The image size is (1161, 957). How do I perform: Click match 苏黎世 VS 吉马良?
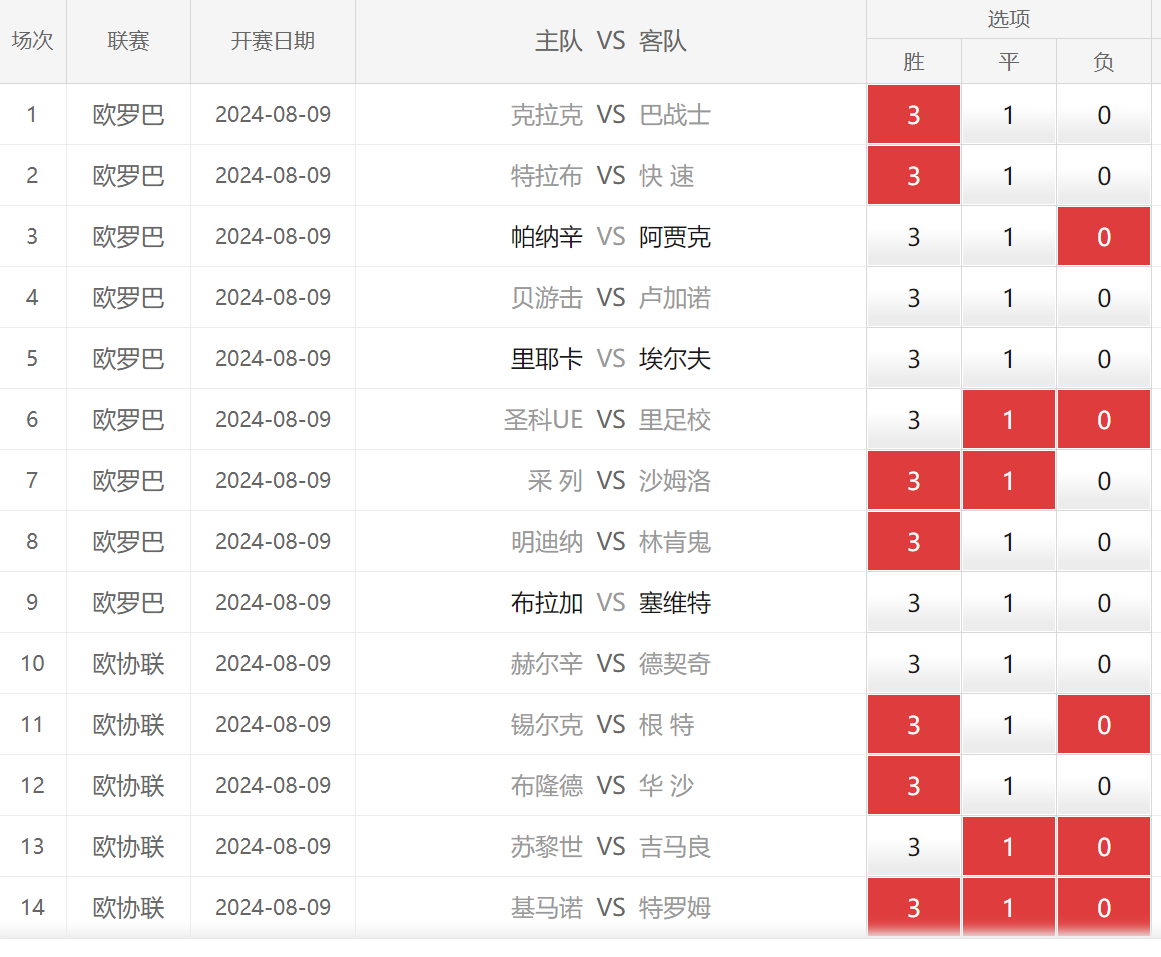pos(611,847)
